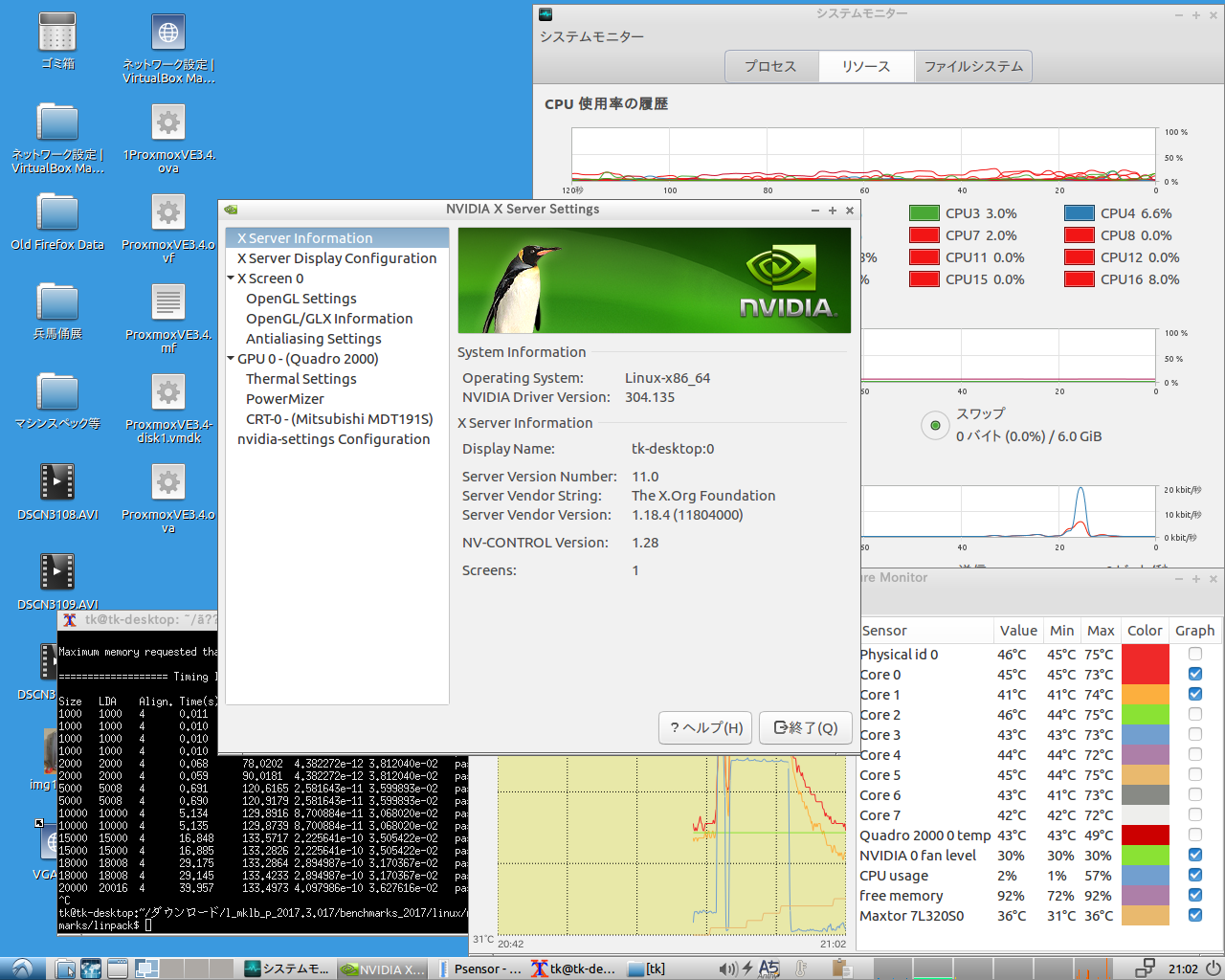The width and height of the screenshot is (1225, 980).
Task: Click the CPU3 green color swatch
Action: [x=924, y=213]
